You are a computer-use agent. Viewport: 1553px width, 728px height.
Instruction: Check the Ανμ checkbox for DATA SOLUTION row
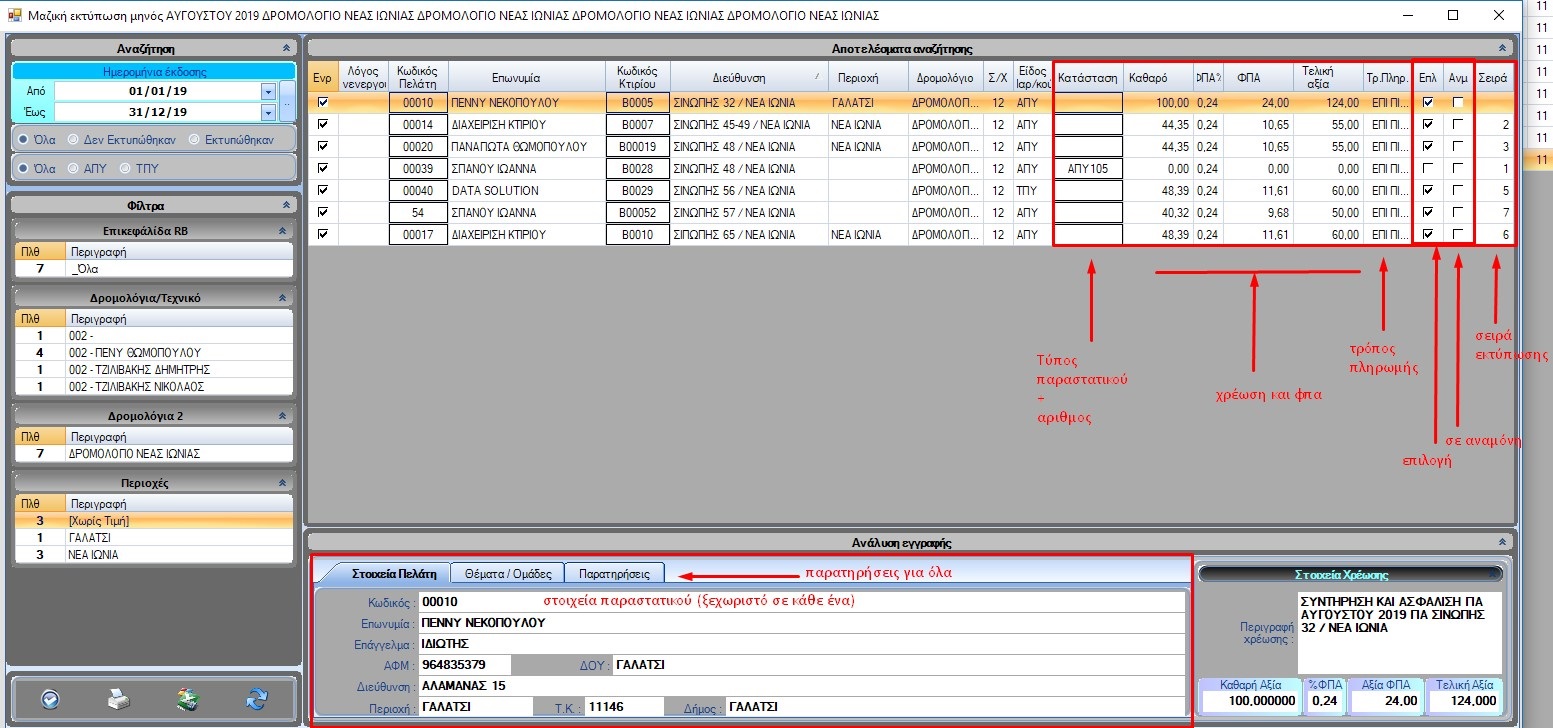click(x=1458, y=190)
